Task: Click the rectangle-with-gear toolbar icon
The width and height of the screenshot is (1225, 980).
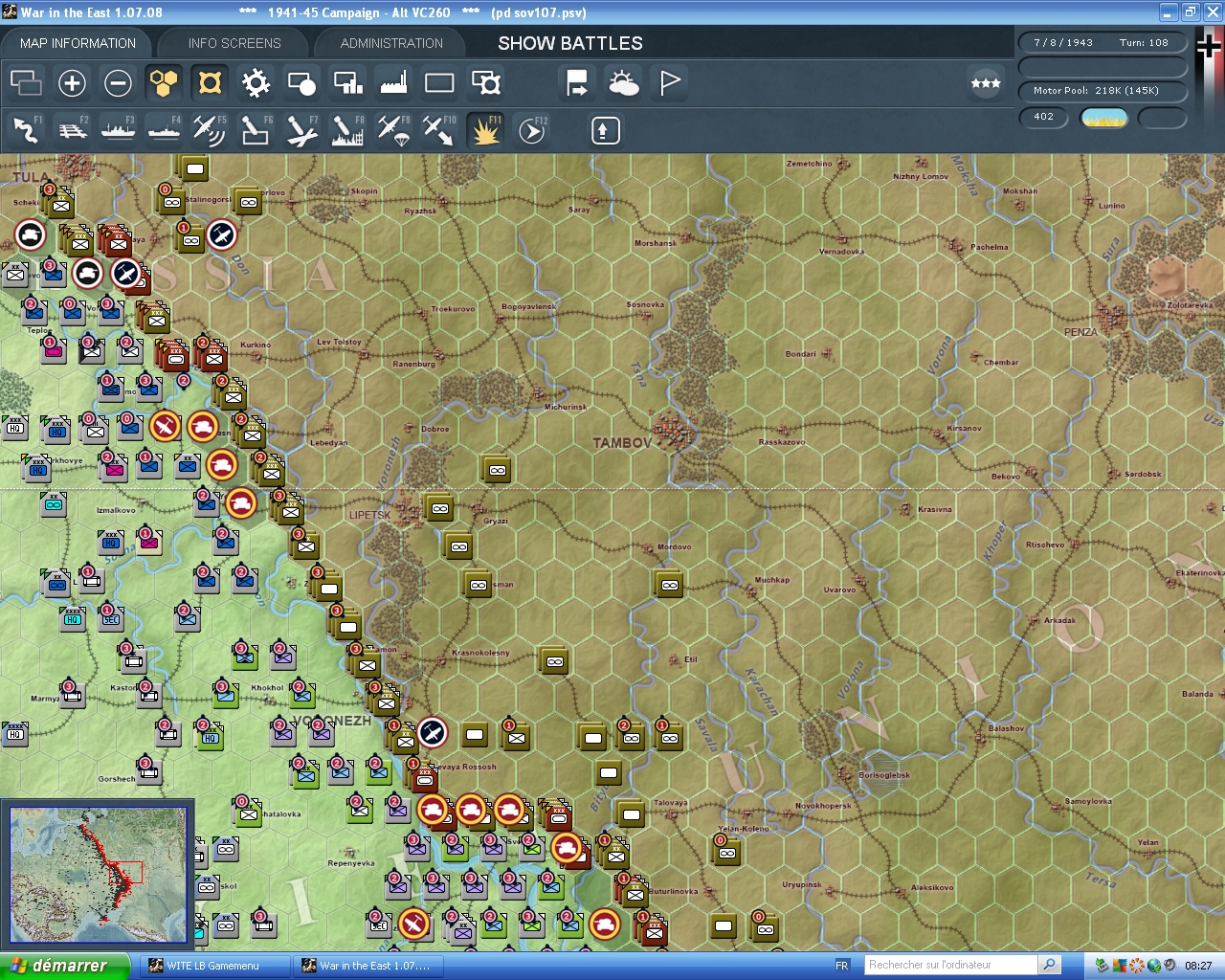Action: 486,83
